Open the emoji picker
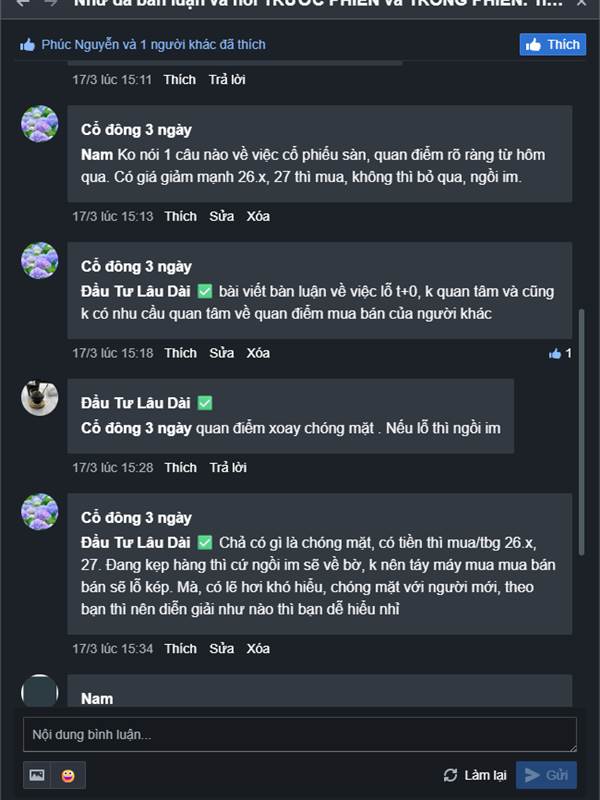This screenshot has width=600, height=800. (68, 775)
